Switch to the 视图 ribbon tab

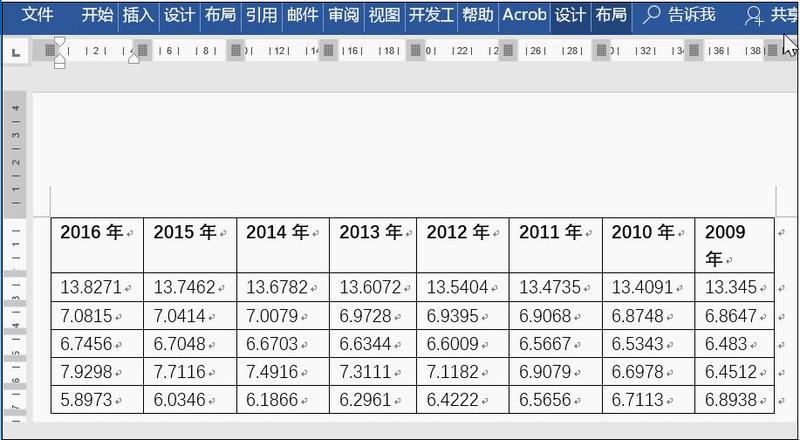point(384,15)
